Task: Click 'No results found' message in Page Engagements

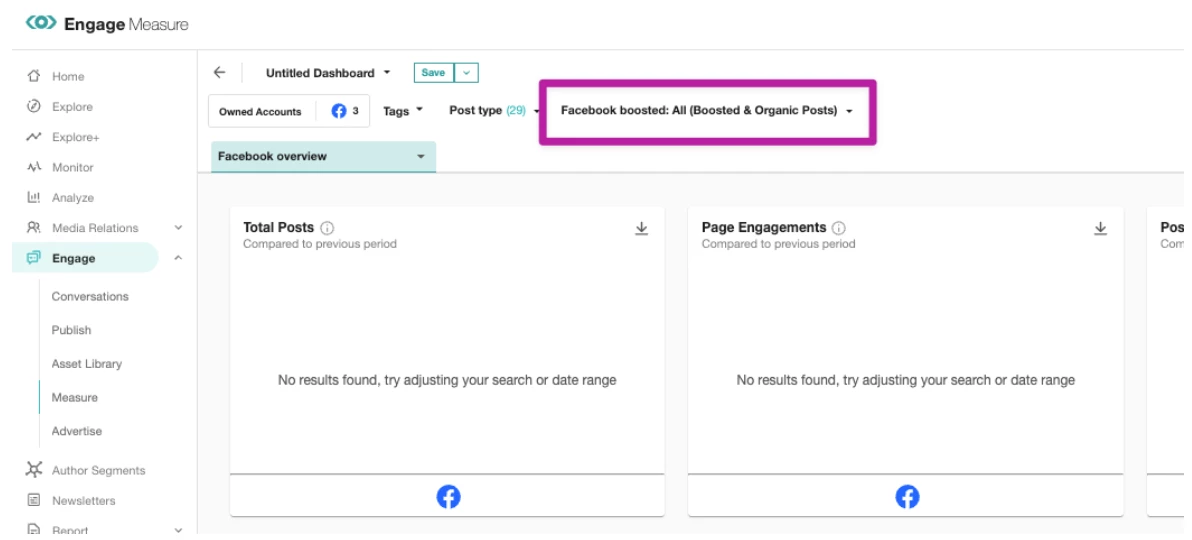Action: tap(905, 380)
